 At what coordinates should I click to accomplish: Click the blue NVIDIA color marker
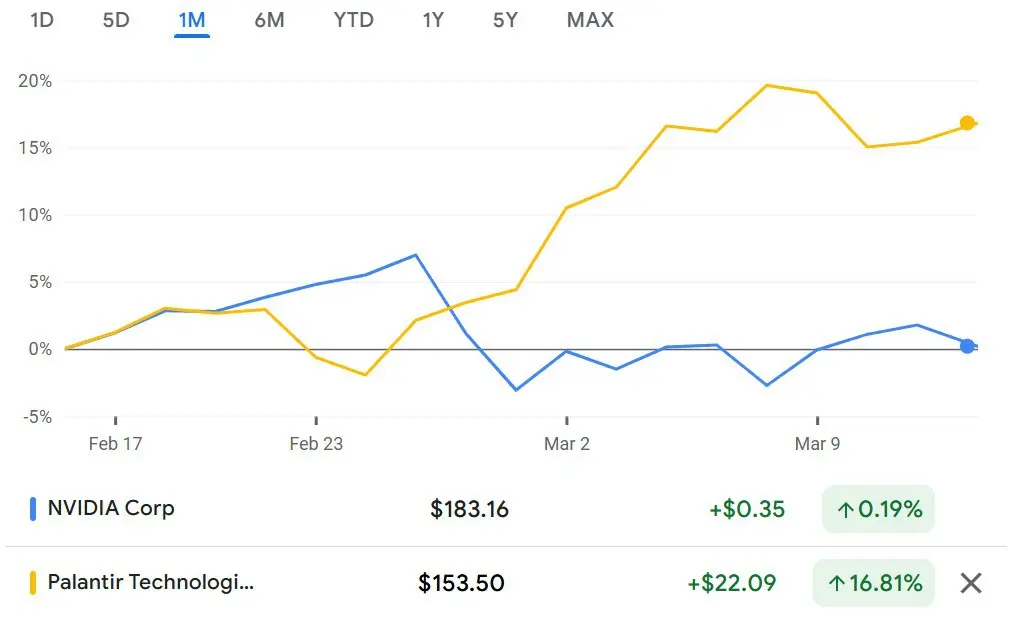(x=33, y=509)
